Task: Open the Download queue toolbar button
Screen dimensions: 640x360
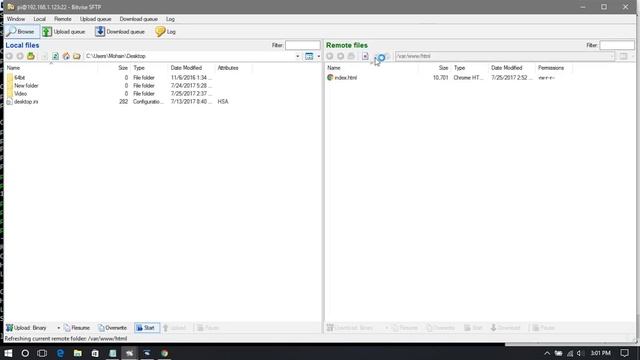Action: coord(120,31)
